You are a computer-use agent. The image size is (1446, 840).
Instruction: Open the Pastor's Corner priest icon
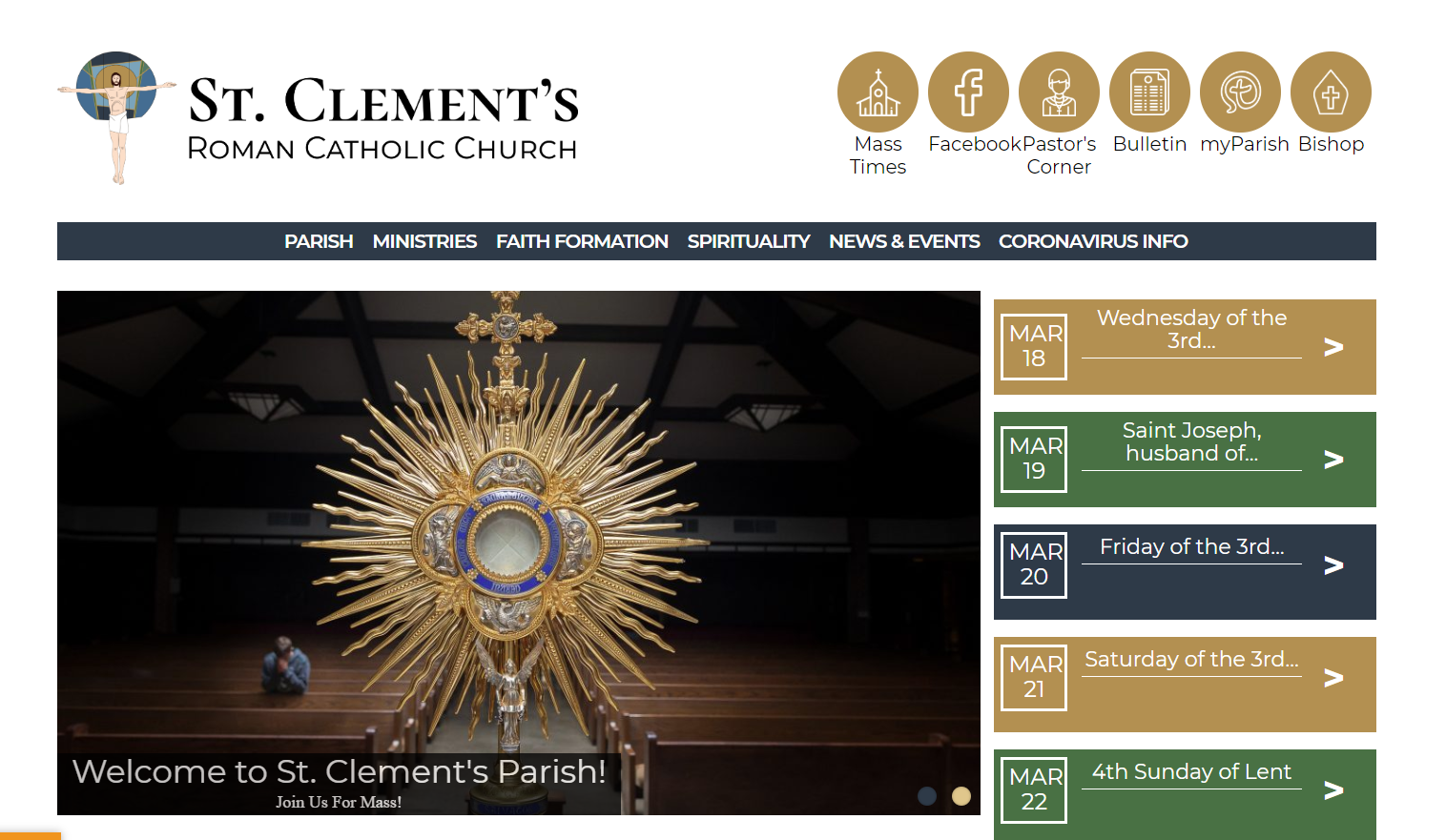point(1059,92)
